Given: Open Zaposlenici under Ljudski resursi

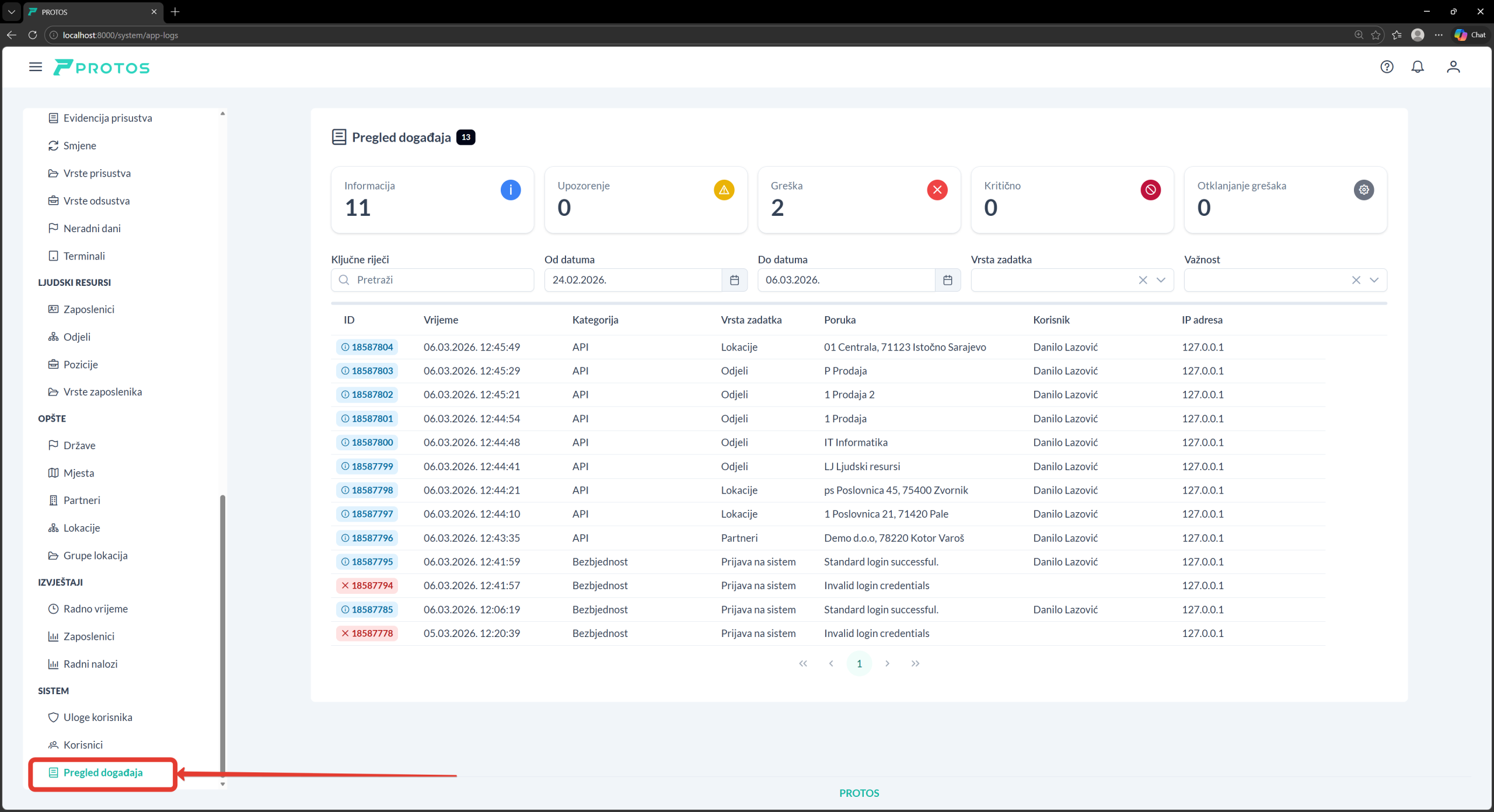Looking at the screenshot, I should point(89,309).
